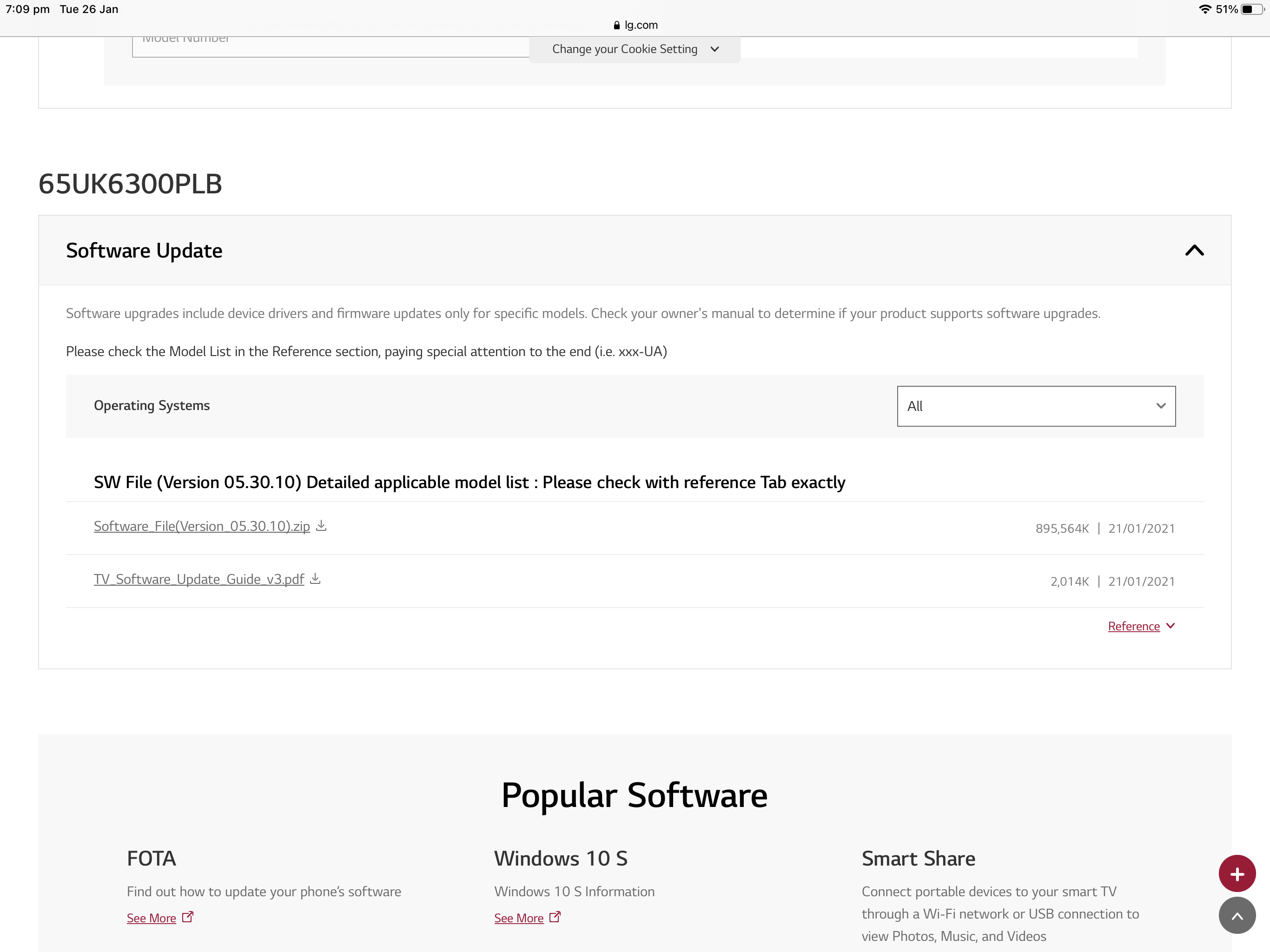Image resolution: width=1270 pixels, height=952 pixels.
Task: Click download icon beside the PDF guide
Action: 315,578
